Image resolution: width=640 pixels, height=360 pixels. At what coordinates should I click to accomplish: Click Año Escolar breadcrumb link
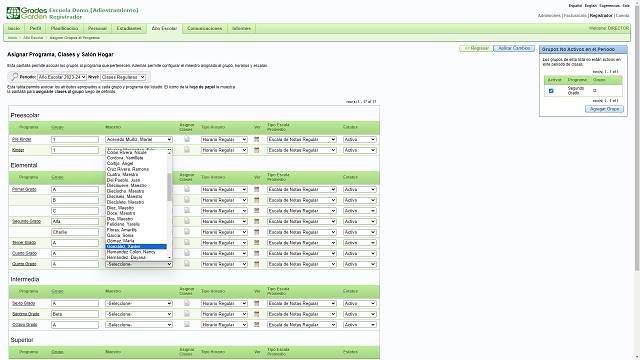[x=33, y=38]
